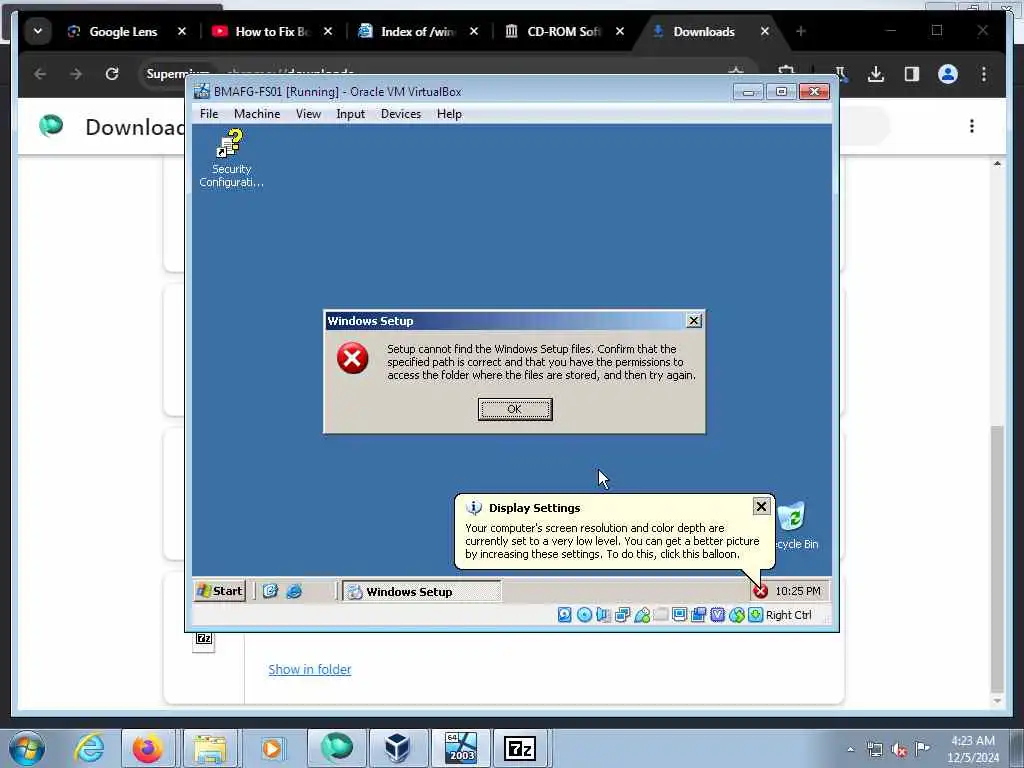Click the Right Ctrl host key label
Image resolution: width=1024 pixels, height=768 pixels.
click(788, 615)
